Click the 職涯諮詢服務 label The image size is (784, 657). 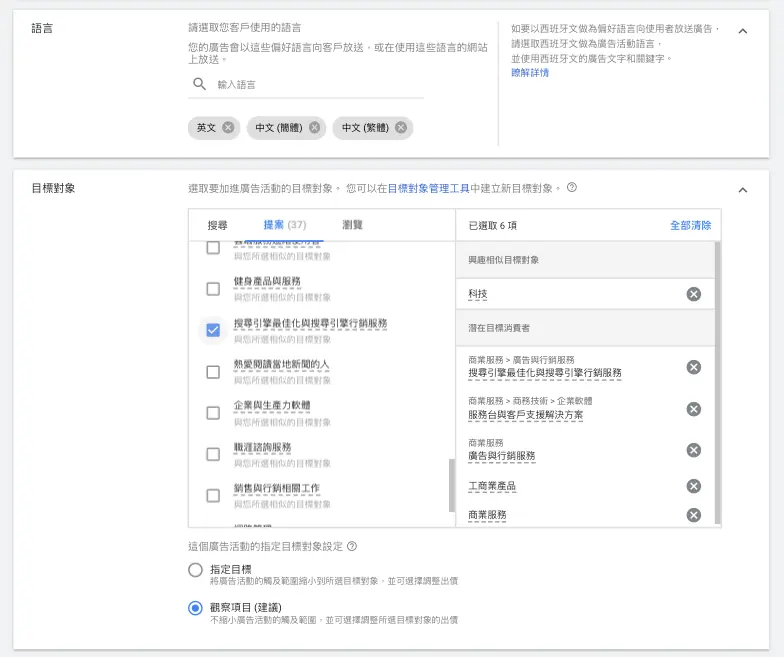pyautogui.click(x=262, y=448)
